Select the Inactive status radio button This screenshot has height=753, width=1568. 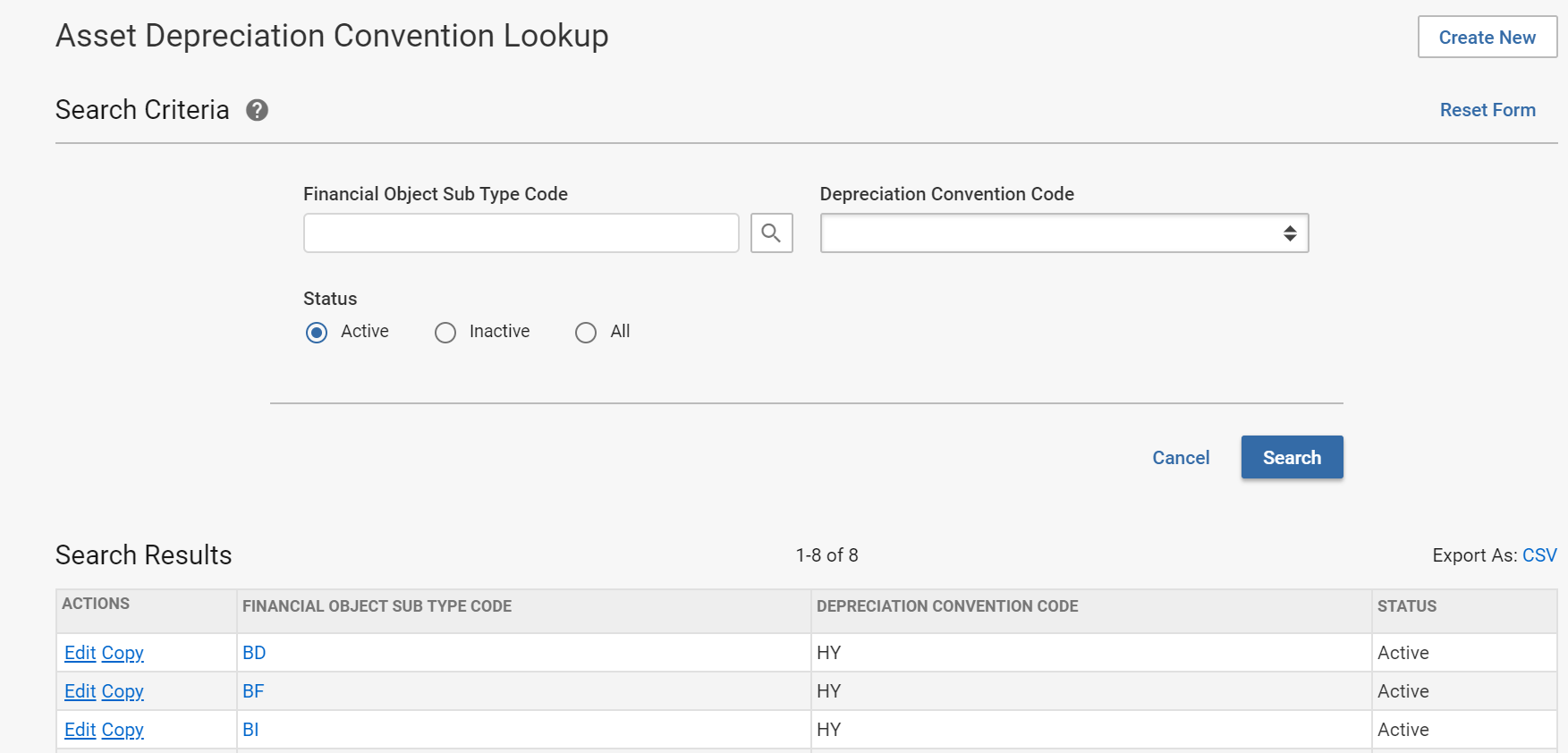pos(445,333)
